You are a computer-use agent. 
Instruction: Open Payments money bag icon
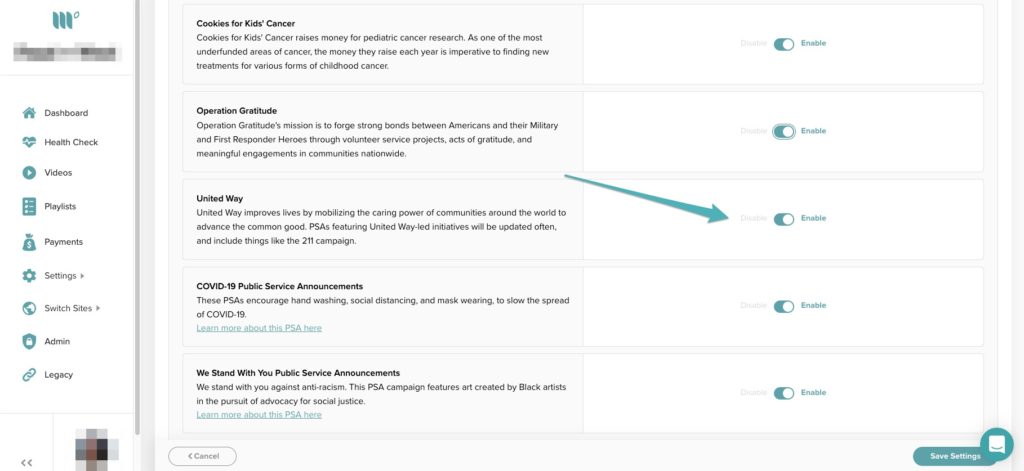tap(29, 241)
